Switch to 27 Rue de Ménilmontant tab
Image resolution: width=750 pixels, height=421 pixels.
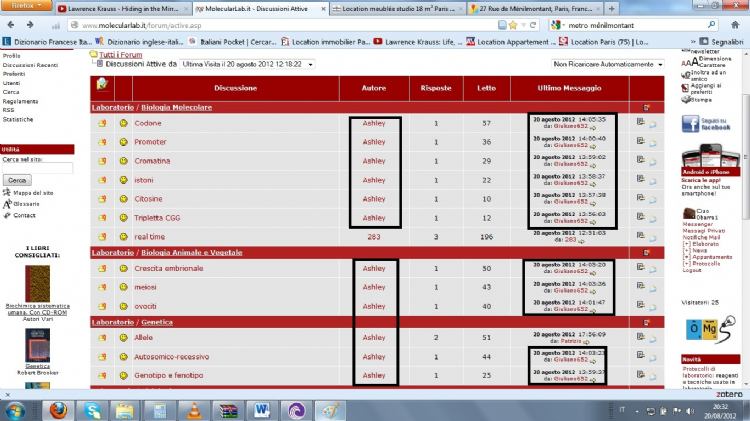point(535,9)
